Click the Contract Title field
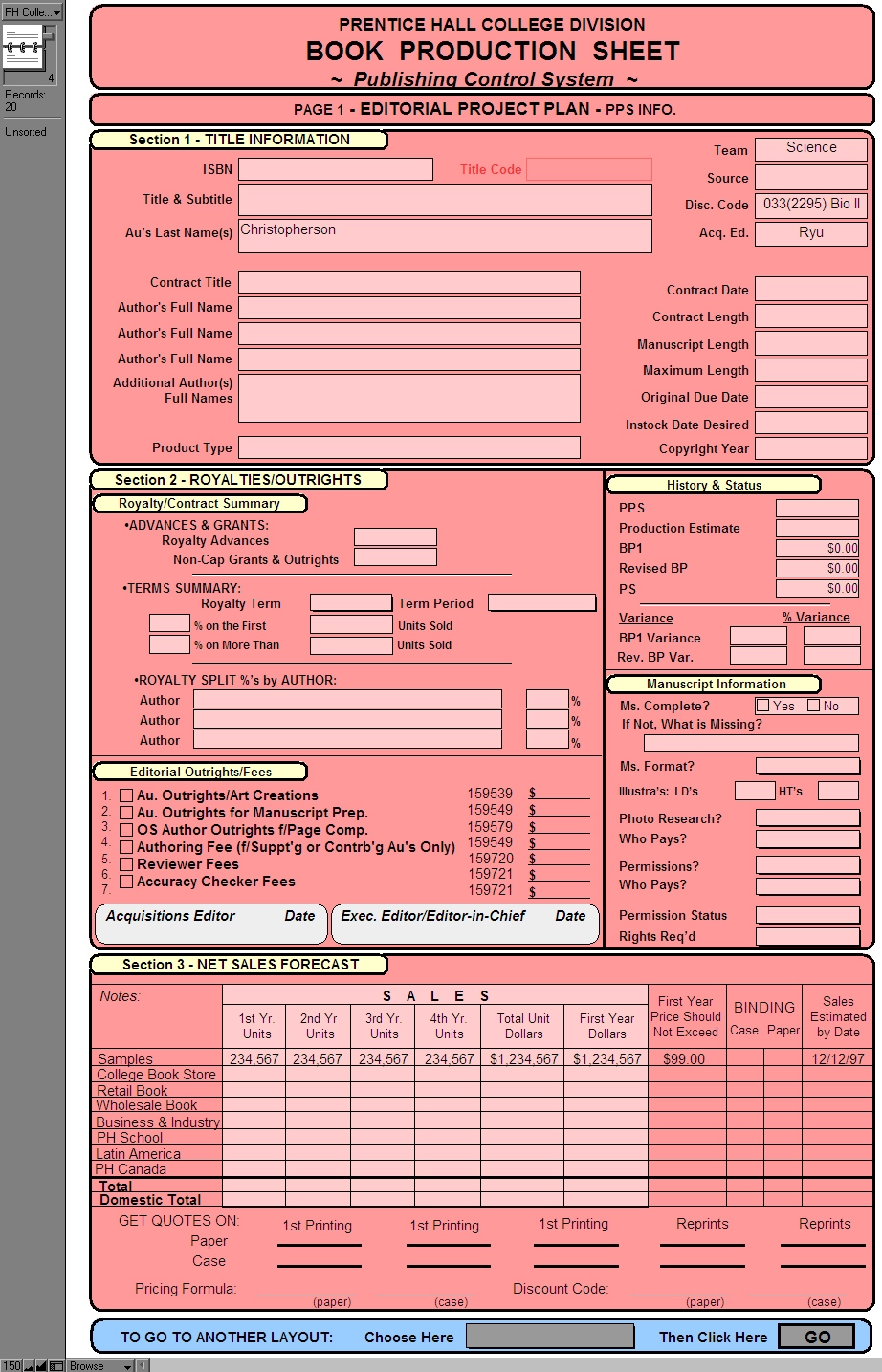 (409, 282)
